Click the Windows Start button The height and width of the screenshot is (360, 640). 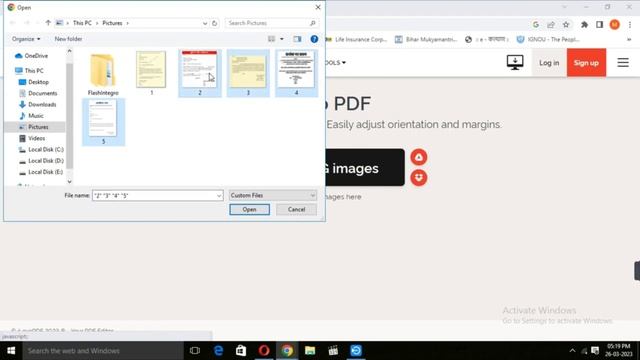click(x=11, y=351)
